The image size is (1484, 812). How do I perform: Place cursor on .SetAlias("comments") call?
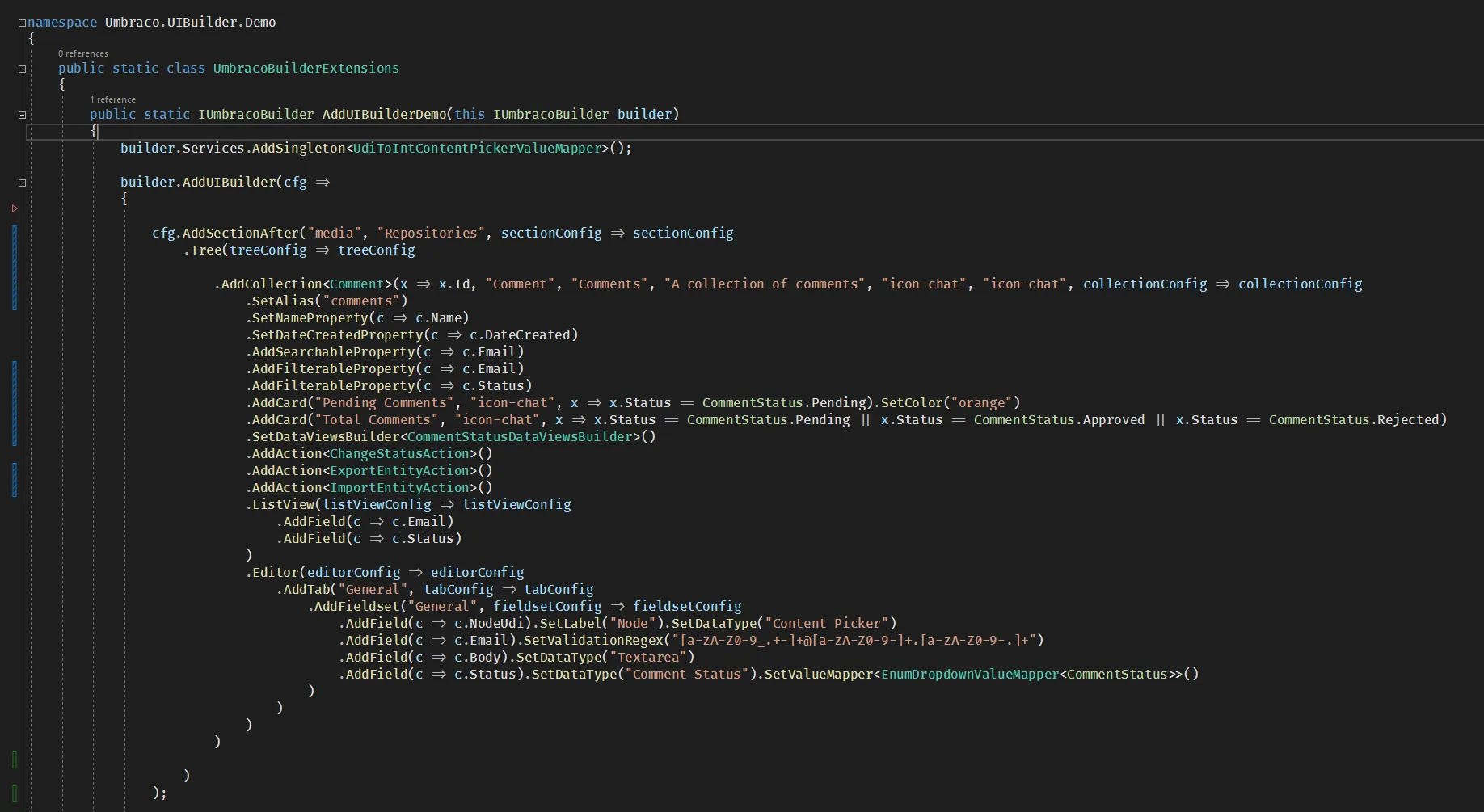[x=323, y=301]
